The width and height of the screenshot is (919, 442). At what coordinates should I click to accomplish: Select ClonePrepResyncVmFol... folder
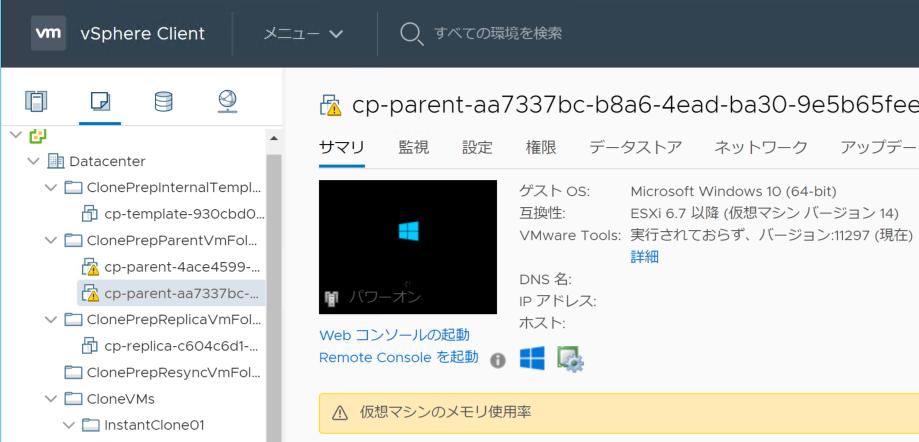click(x=173, y=373)
